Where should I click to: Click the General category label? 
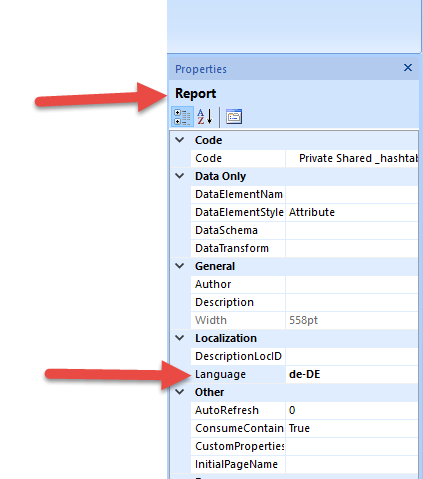pyautogui.click(x=215, y=266)
